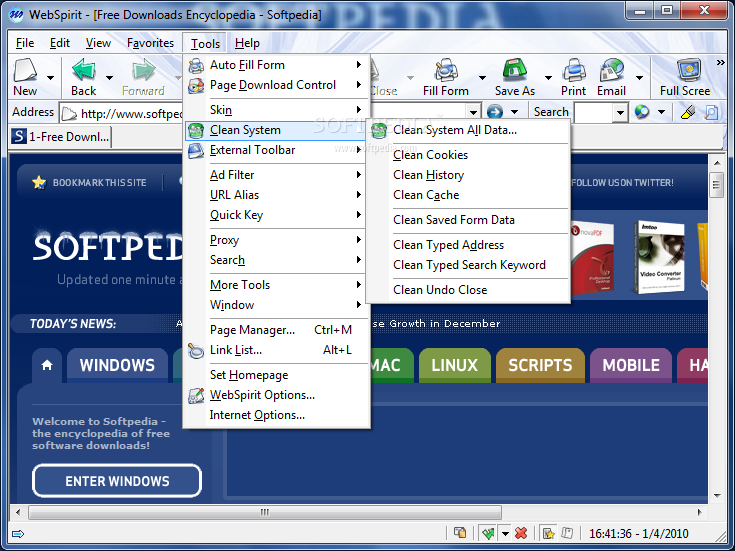The height and width of the screenshot is (551, 735).
Task: Choose Clean Saved Form Data
Action: 468,220
